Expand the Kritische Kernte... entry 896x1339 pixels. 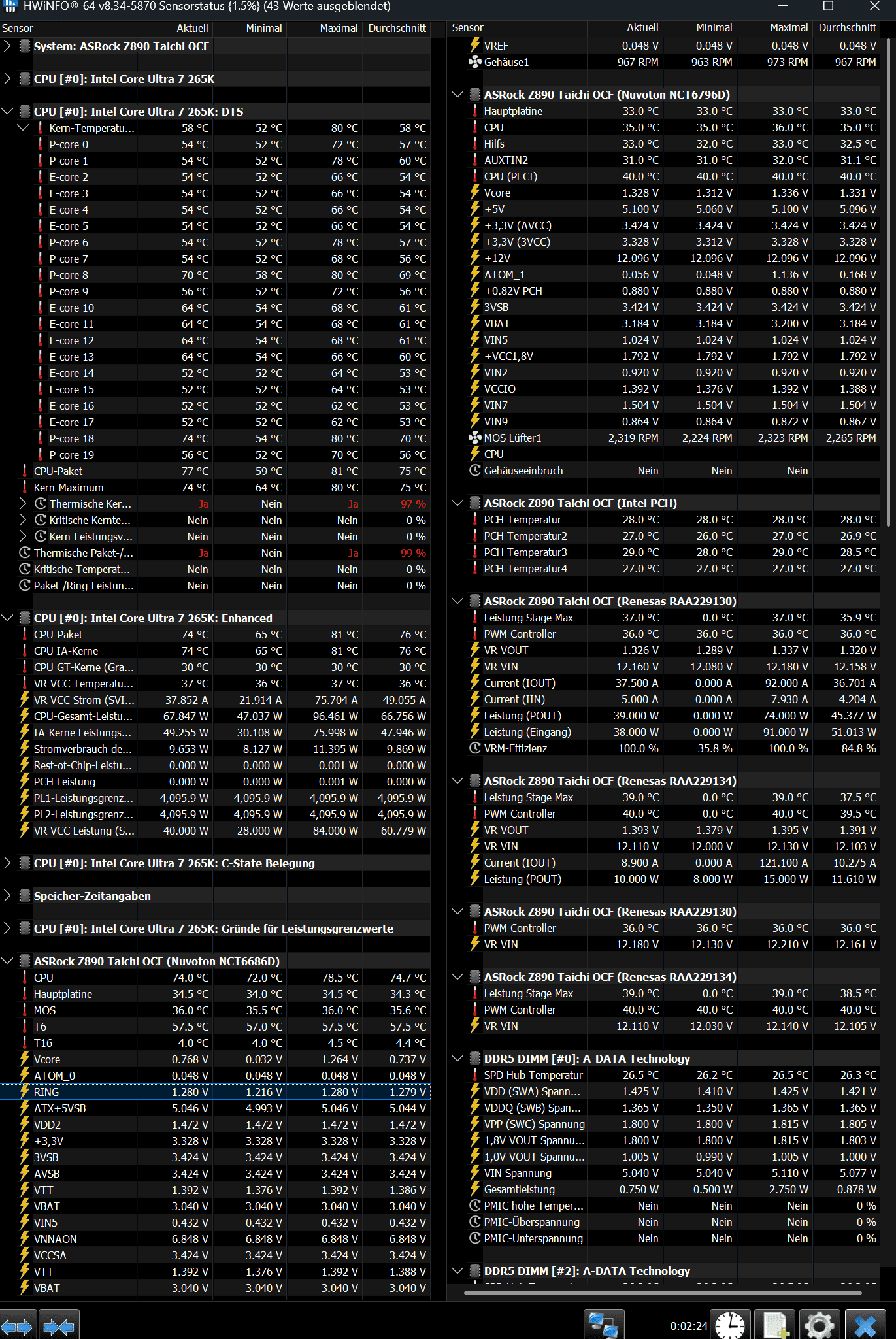coord(23,520)
